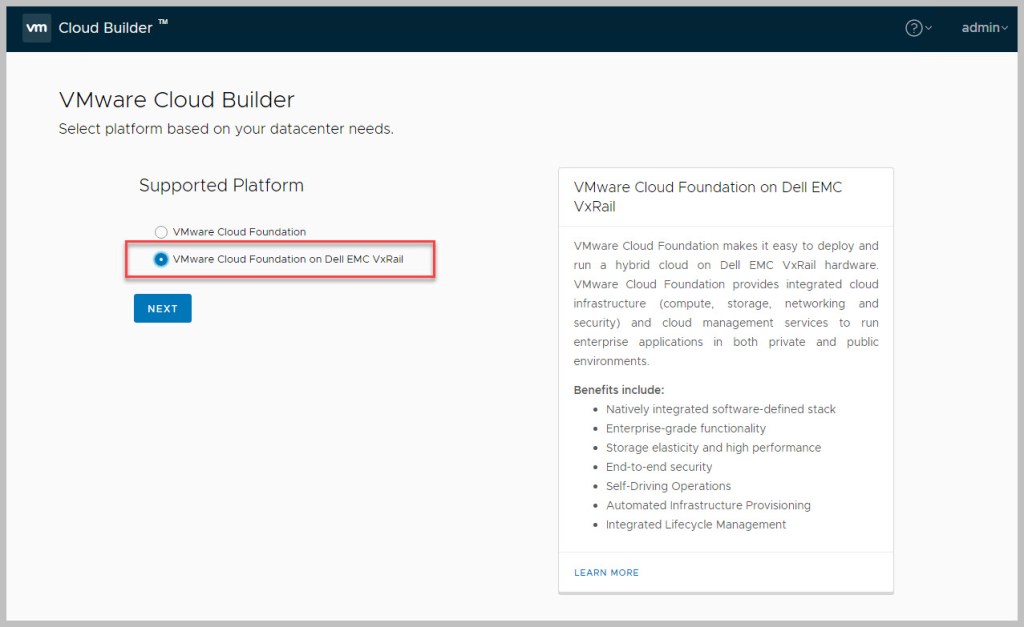The height and width of the screenshot is (627, 1024).
Task: Click the Cloud Builder title in header
Action: (x=106, y=28)
